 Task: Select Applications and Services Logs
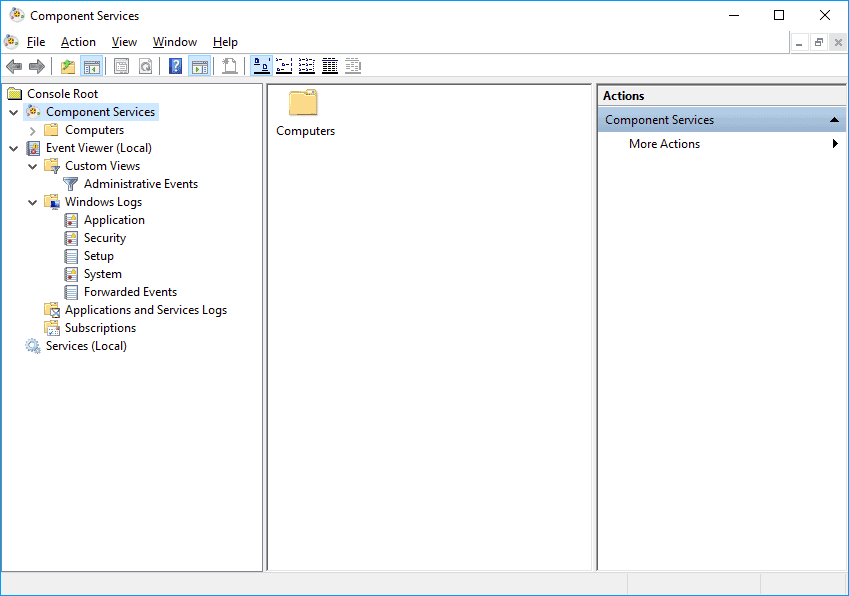pyautogui.click(x=146, y=310)
